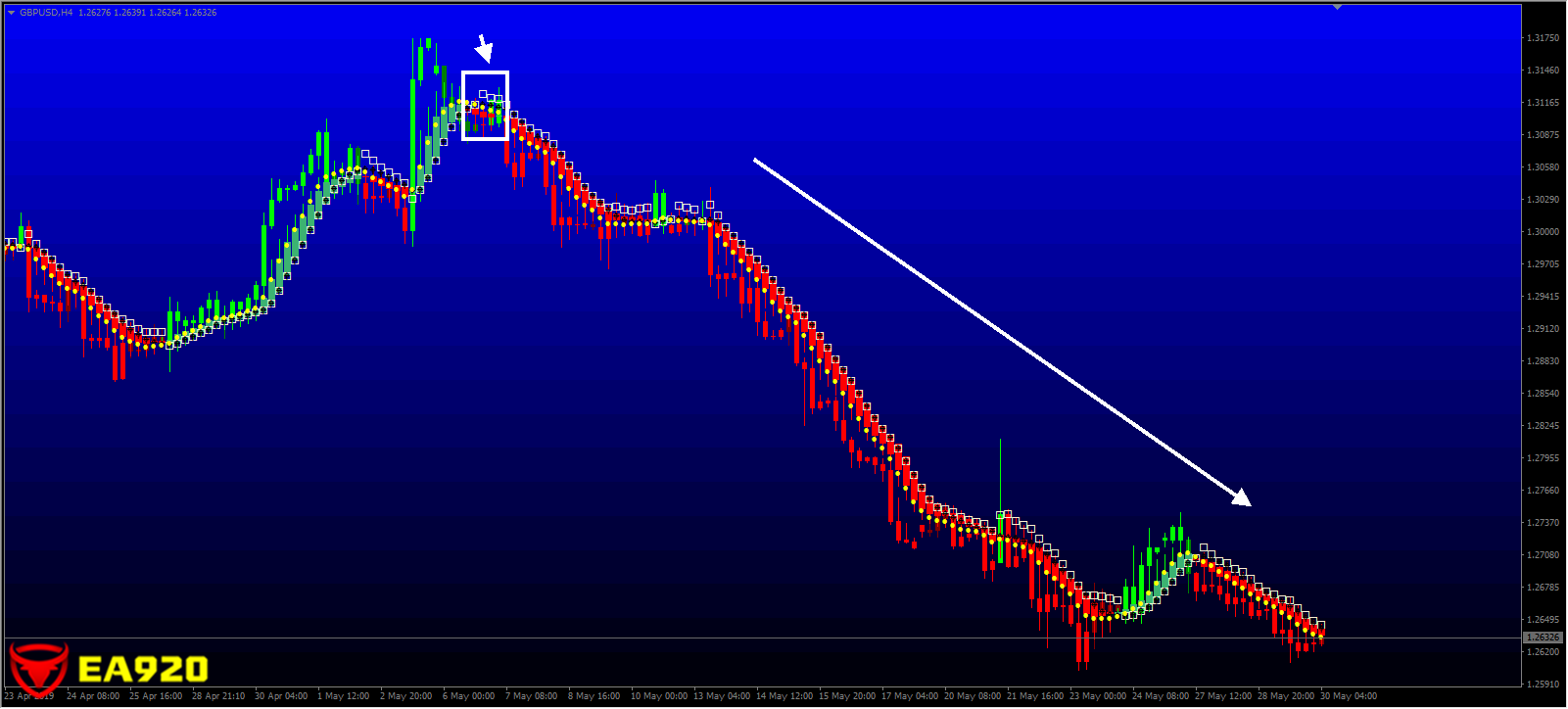This screenshot has width=1568, height=709.
Task: Click the 2 May 20:00 time label
Action: click(406, 696)
